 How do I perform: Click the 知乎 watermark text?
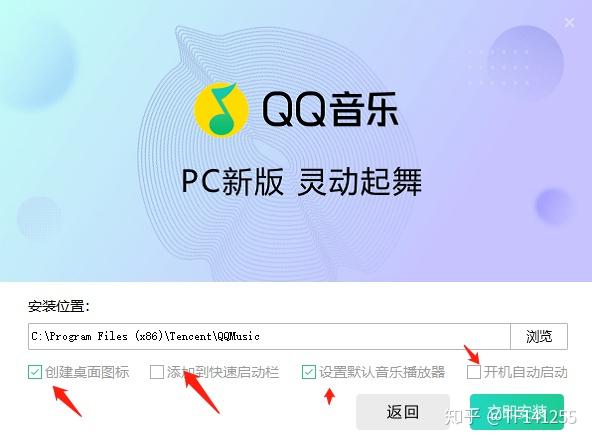(462, 416)
